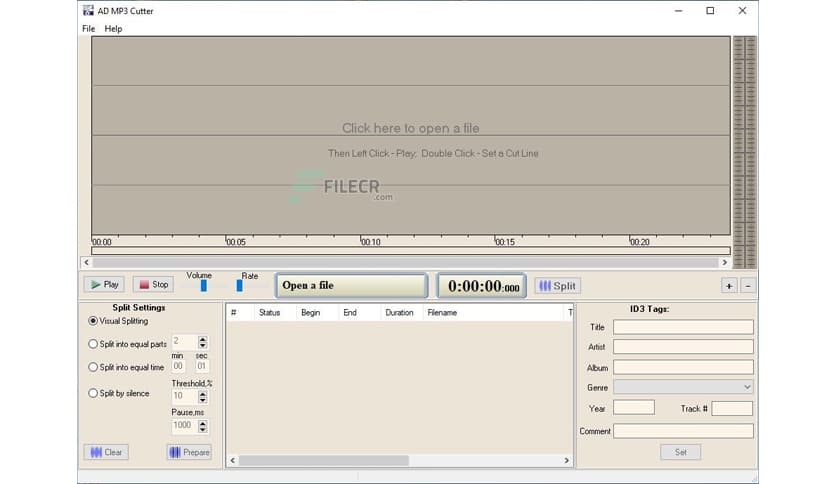Click the 00:05 timeline marker

pos(236,242)
